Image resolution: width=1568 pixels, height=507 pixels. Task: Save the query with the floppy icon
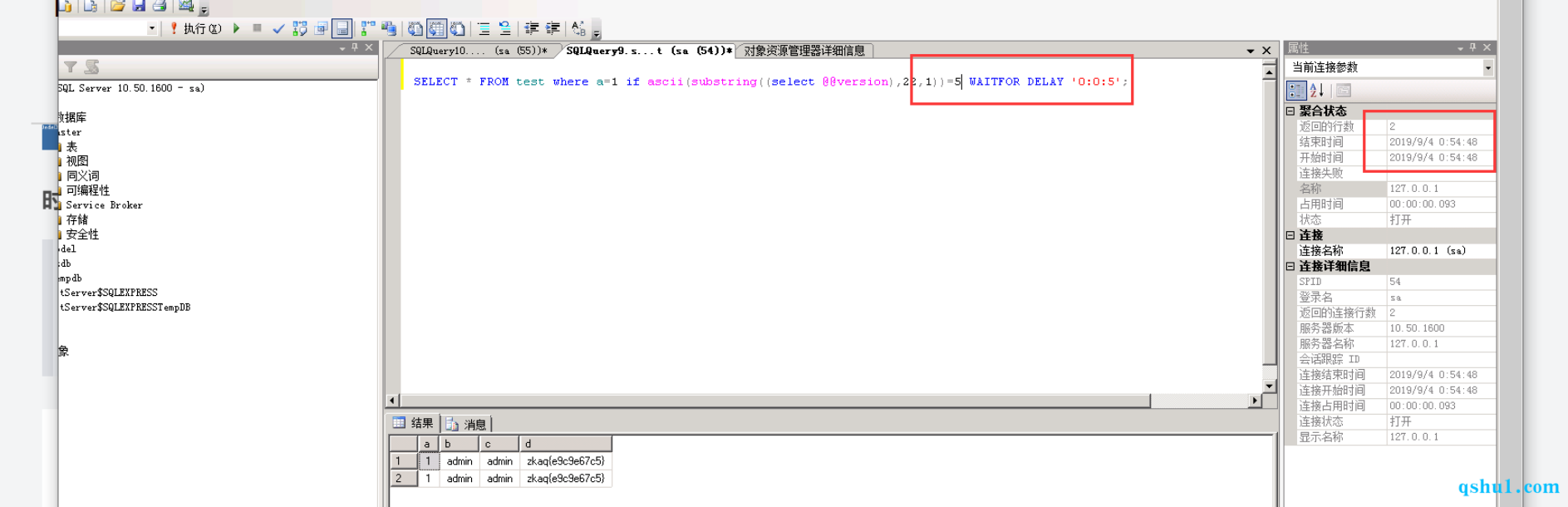coord(139,6)
